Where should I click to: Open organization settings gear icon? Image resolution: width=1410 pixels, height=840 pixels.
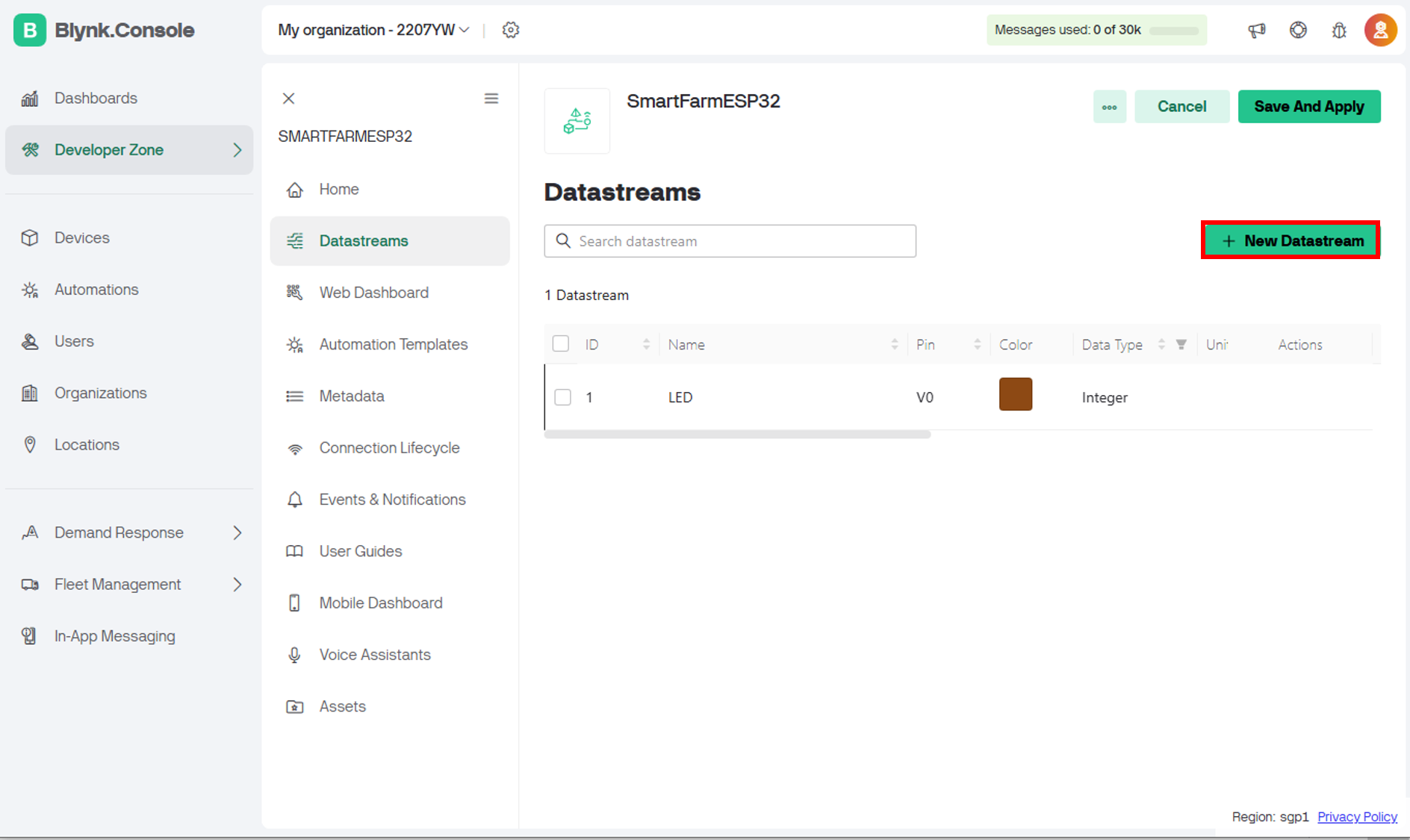[511, 30]
